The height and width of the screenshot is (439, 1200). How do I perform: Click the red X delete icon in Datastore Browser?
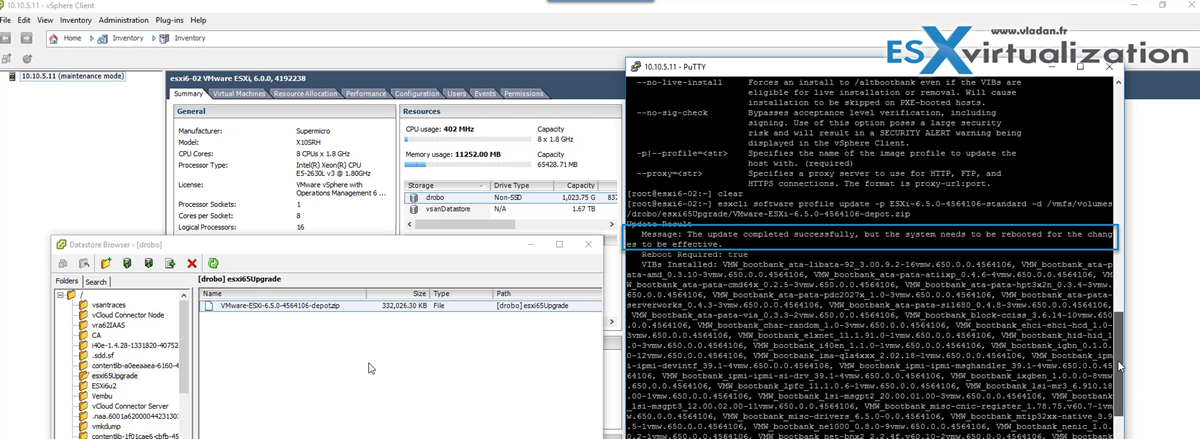192,263
